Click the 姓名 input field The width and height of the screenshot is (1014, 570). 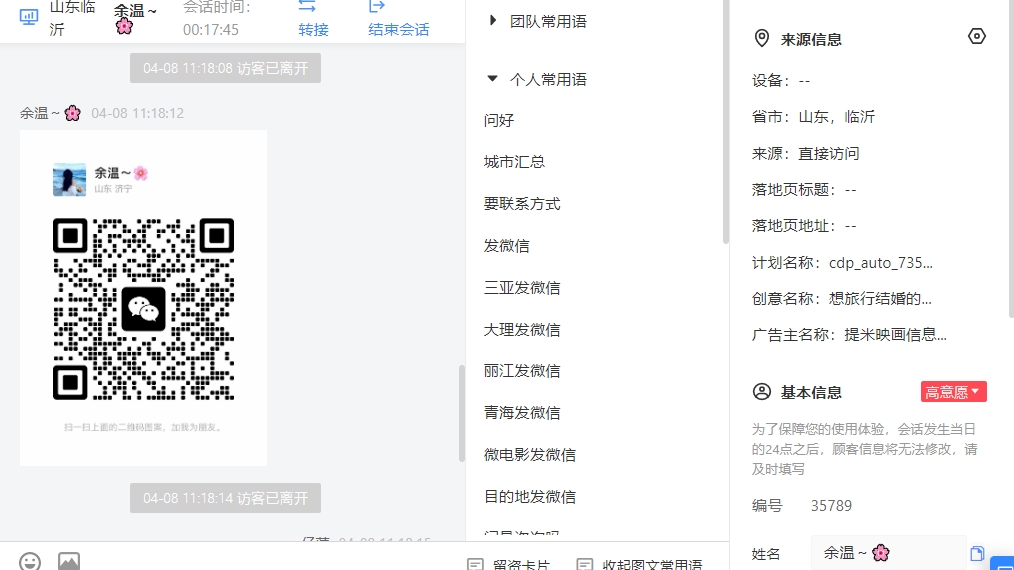point(889,553)
